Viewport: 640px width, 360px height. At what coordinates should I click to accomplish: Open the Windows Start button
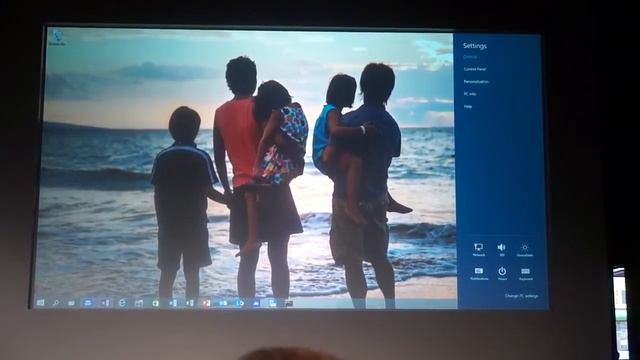point(40,302)
